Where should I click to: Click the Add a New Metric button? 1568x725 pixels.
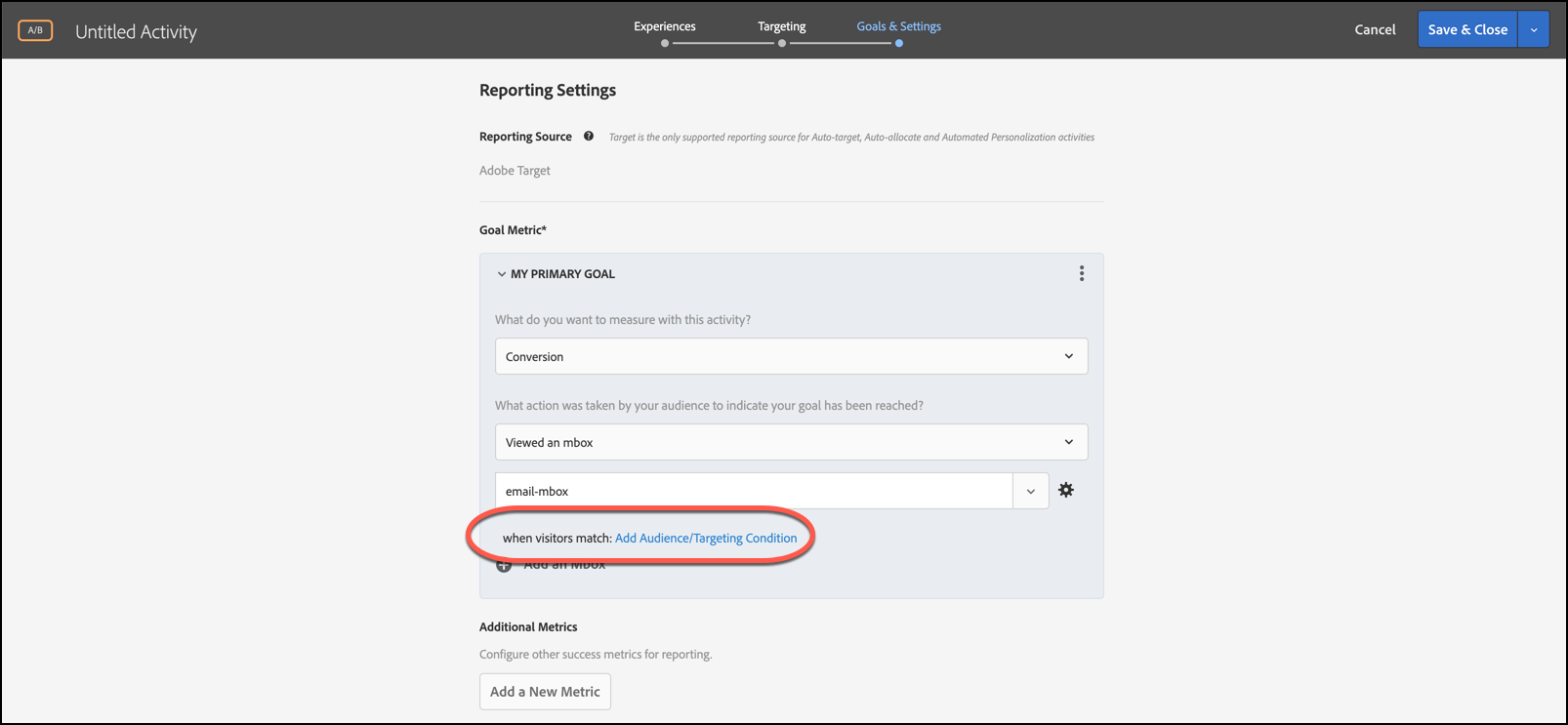coord(545,692)
